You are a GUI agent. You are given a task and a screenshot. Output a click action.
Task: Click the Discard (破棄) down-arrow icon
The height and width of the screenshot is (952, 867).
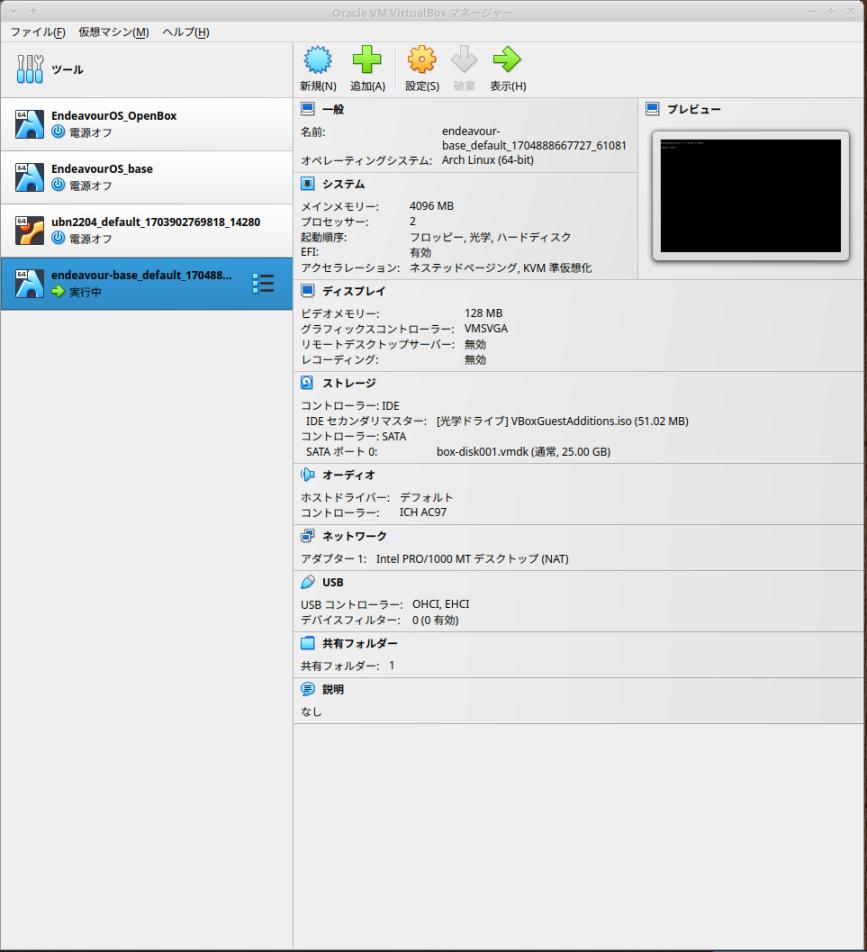tap(464, 60)
